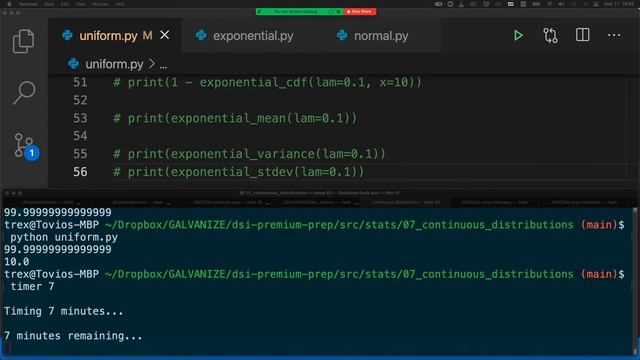Click the terminal cursor block at bottom
The image size is (640, 360).
[7, 348]
